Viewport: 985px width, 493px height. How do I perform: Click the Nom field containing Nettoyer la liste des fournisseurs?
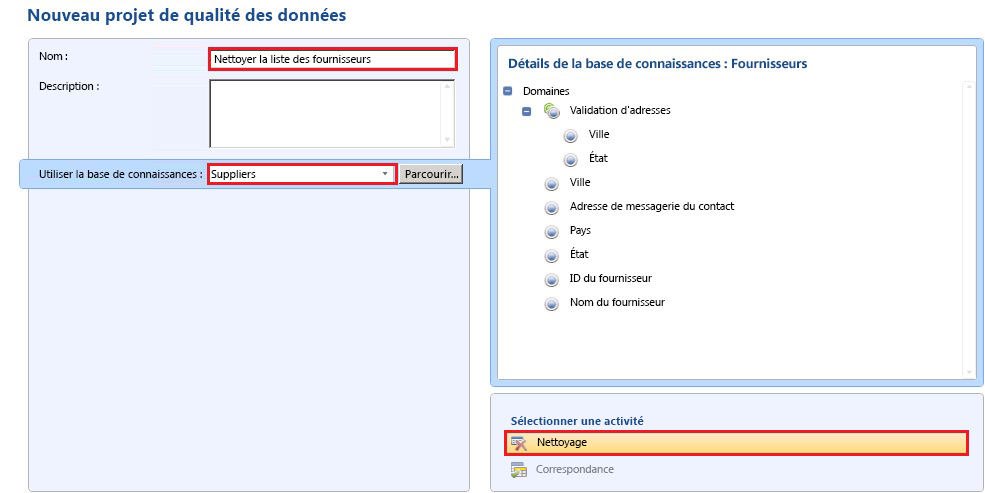coord(332,60)
